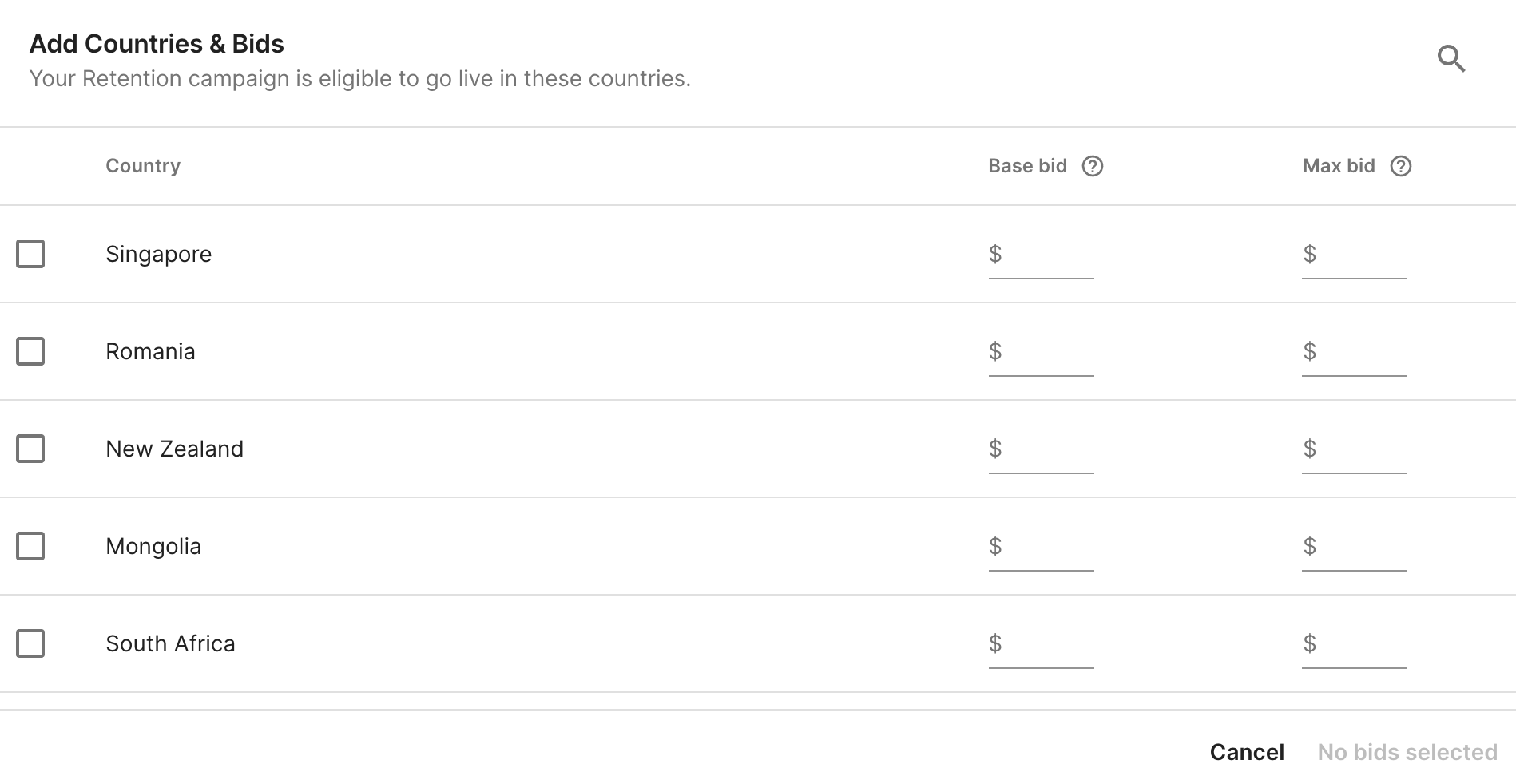Tick the New Zealand checkbox
This screenshot has height=784, width=1516.
pos(30,449)
